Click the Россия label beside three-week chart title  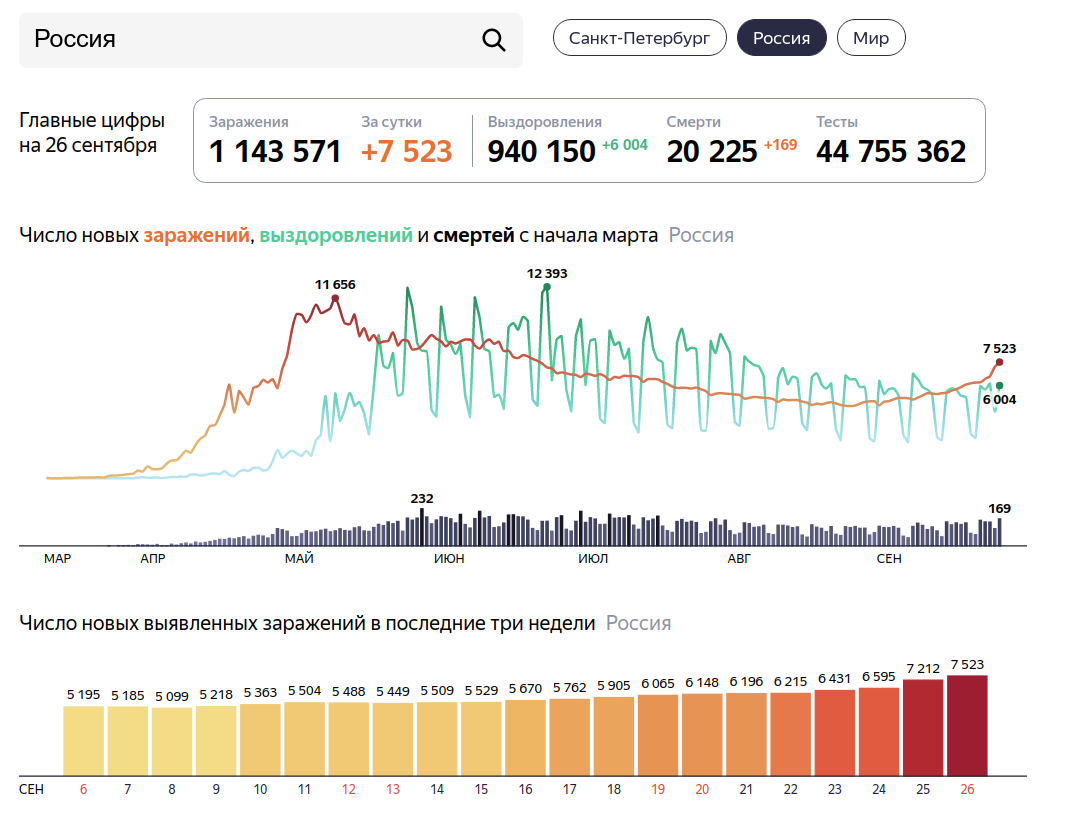638,624
